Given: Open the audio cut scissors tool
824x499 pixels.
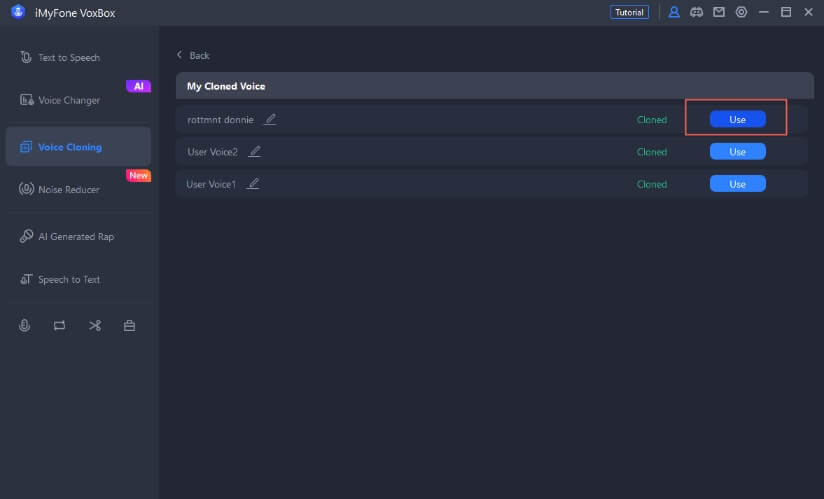Looking at the screenshot, I should click(x=95, y=326).
